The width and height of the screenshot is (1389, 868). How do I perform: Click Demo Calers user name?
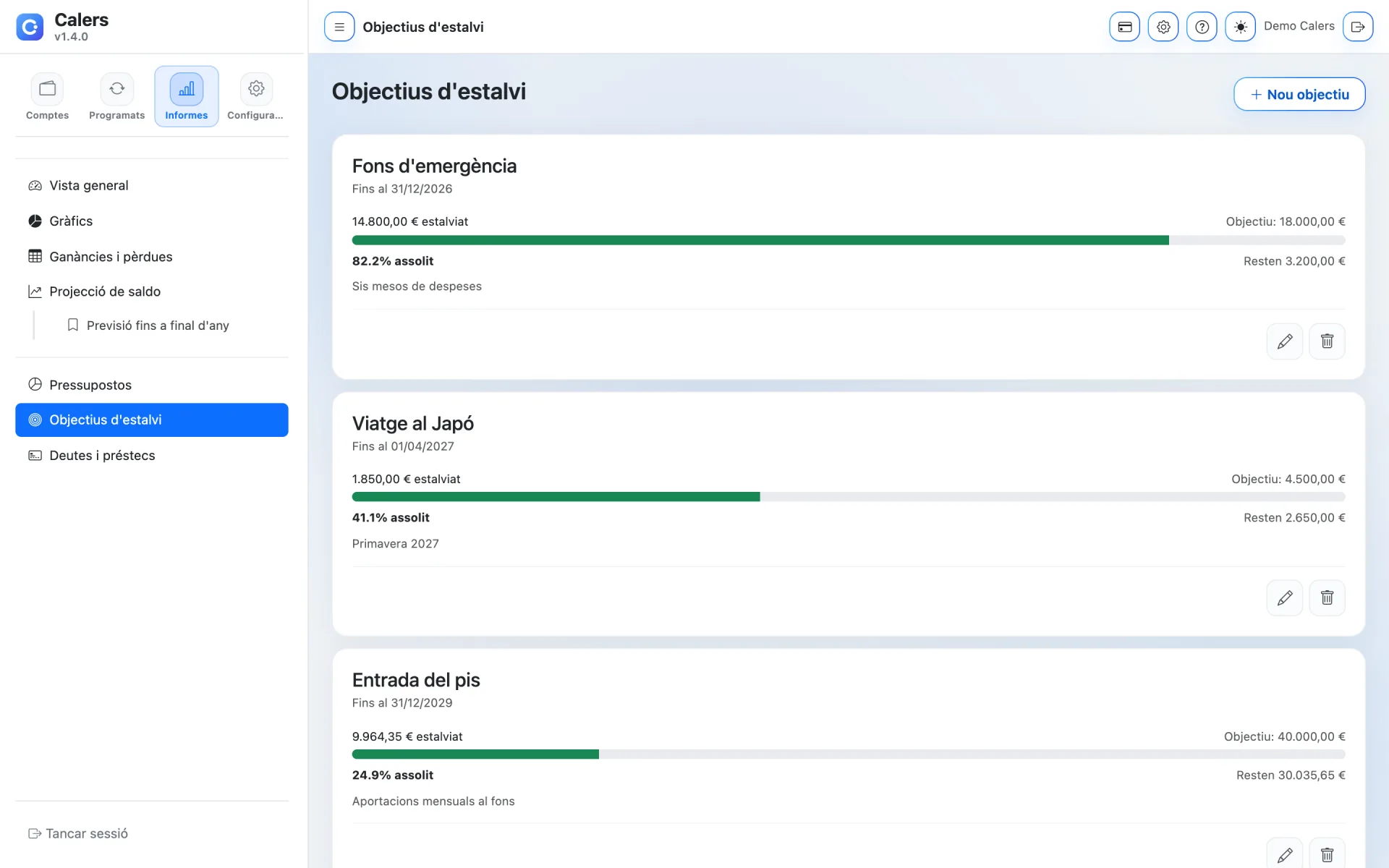(1299, 26)
